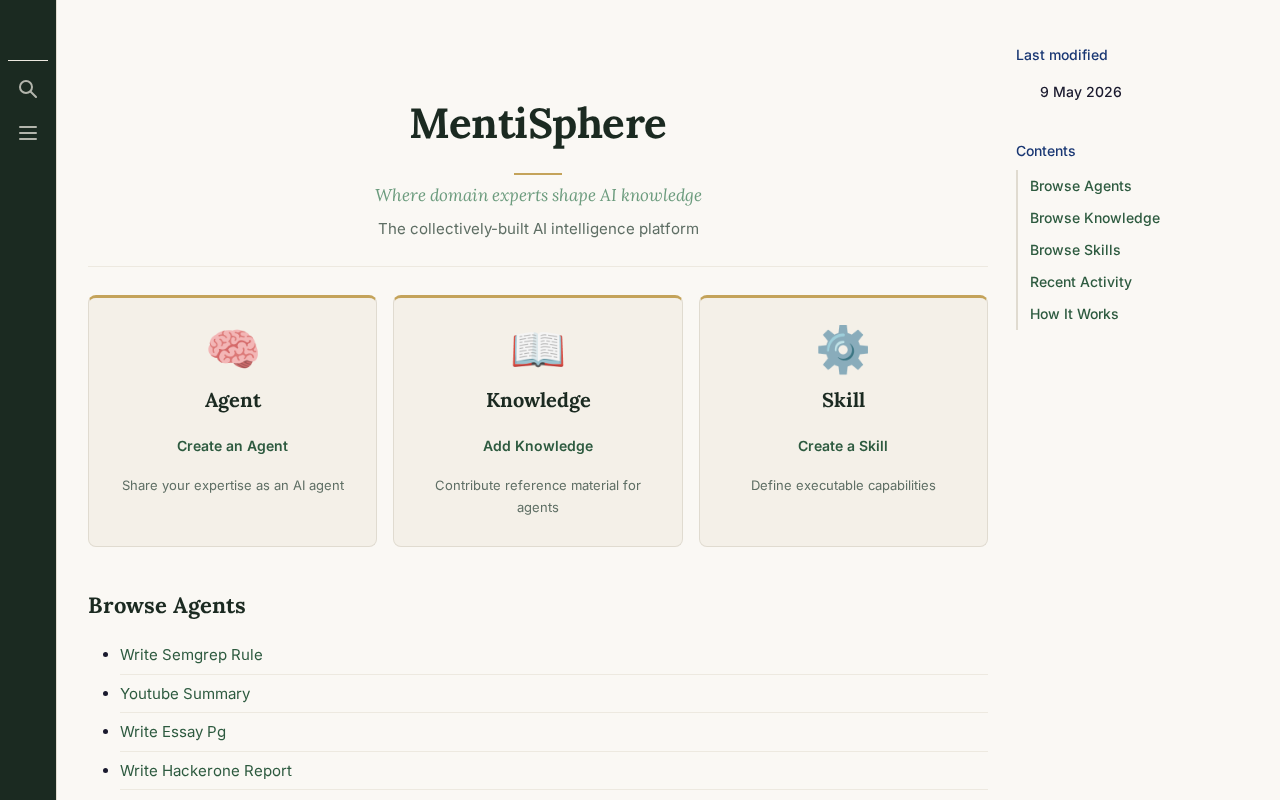The width and height of the screenshot is (1280, 800).
Task: Click the MentiSphere page title
Action: pos(538,123)
